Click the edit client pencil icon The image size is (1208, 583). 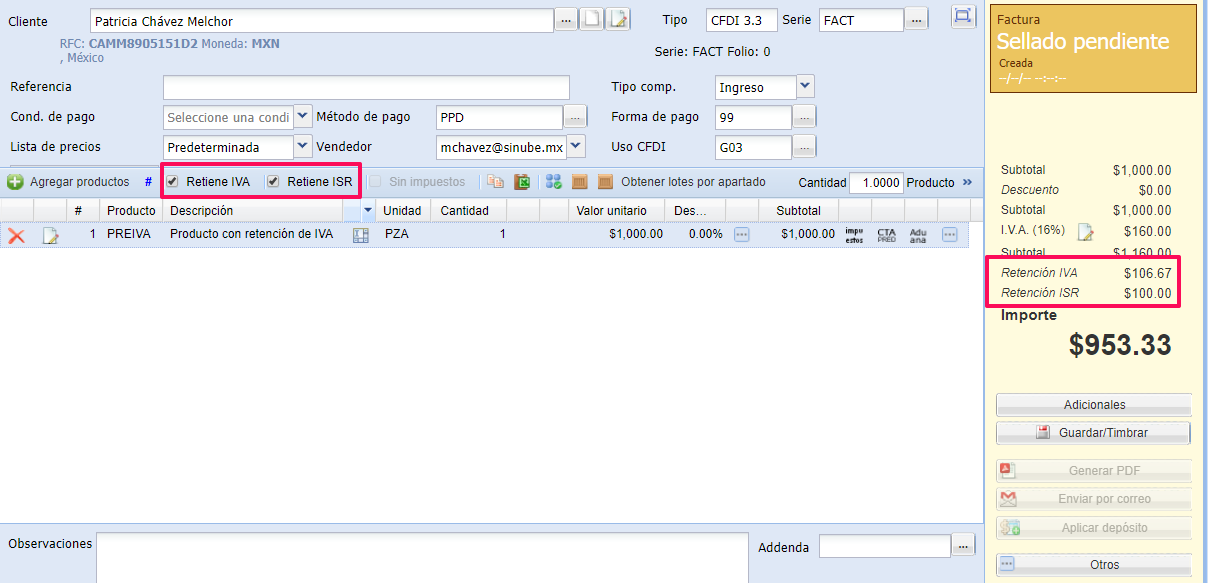(x=619, y=20)
